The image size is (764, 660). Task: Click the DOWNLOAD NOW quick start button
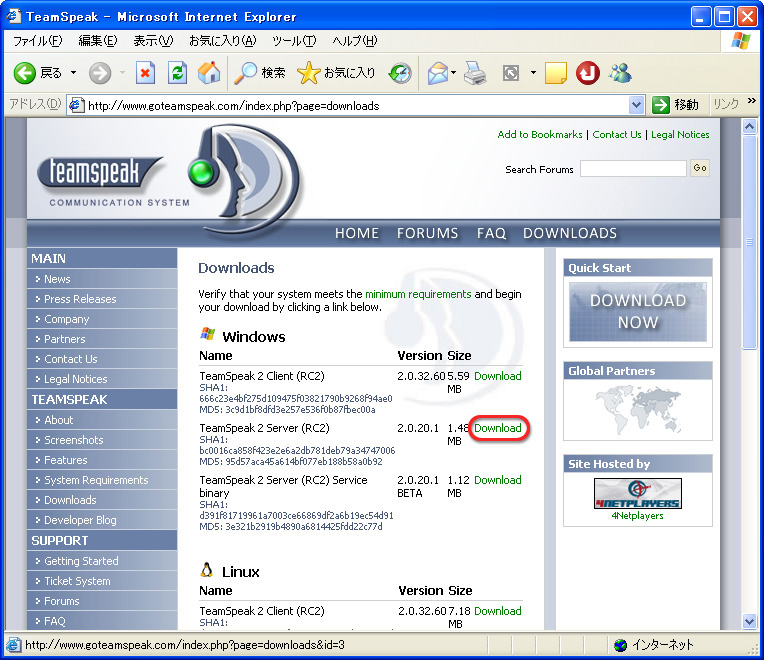(638, 312)
